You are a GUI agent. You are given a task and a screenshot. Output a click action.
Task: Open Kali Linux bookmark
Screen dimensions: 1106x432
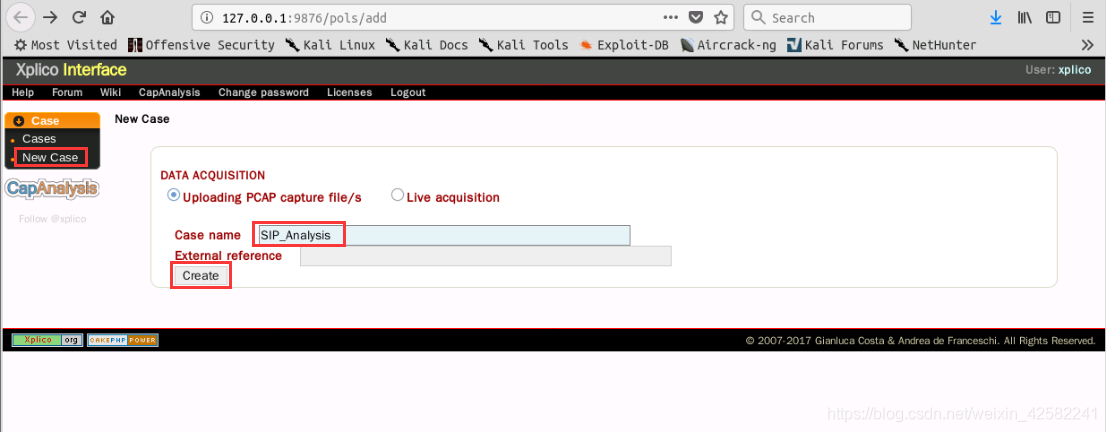330,45
